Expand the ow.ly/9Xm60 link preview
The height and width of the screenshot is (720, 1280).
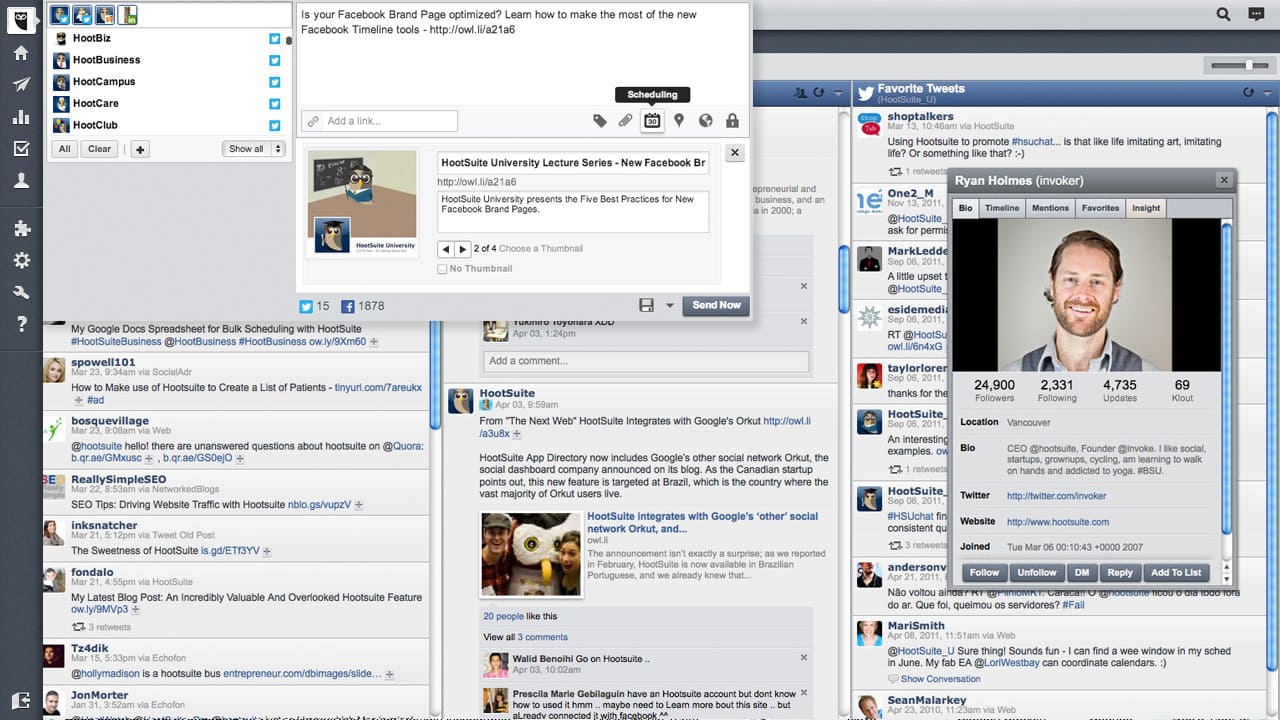374,342
